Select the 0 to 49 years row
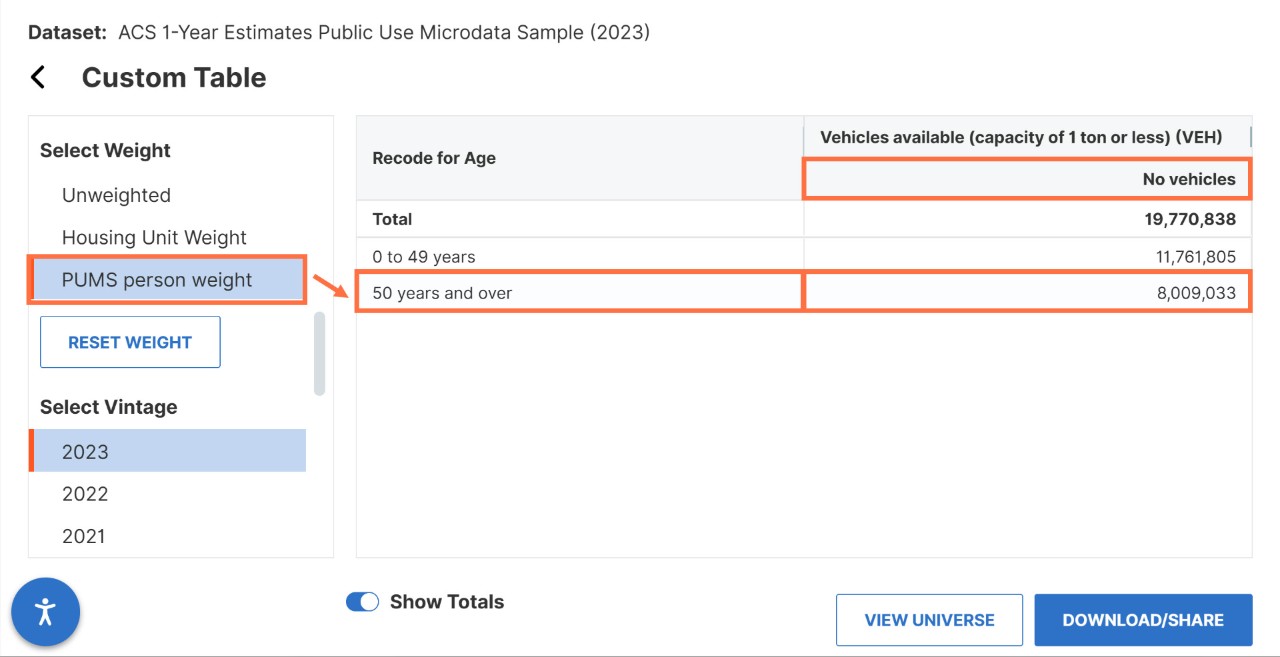The height and width of the screenshot is (657, 1280). 424,257
